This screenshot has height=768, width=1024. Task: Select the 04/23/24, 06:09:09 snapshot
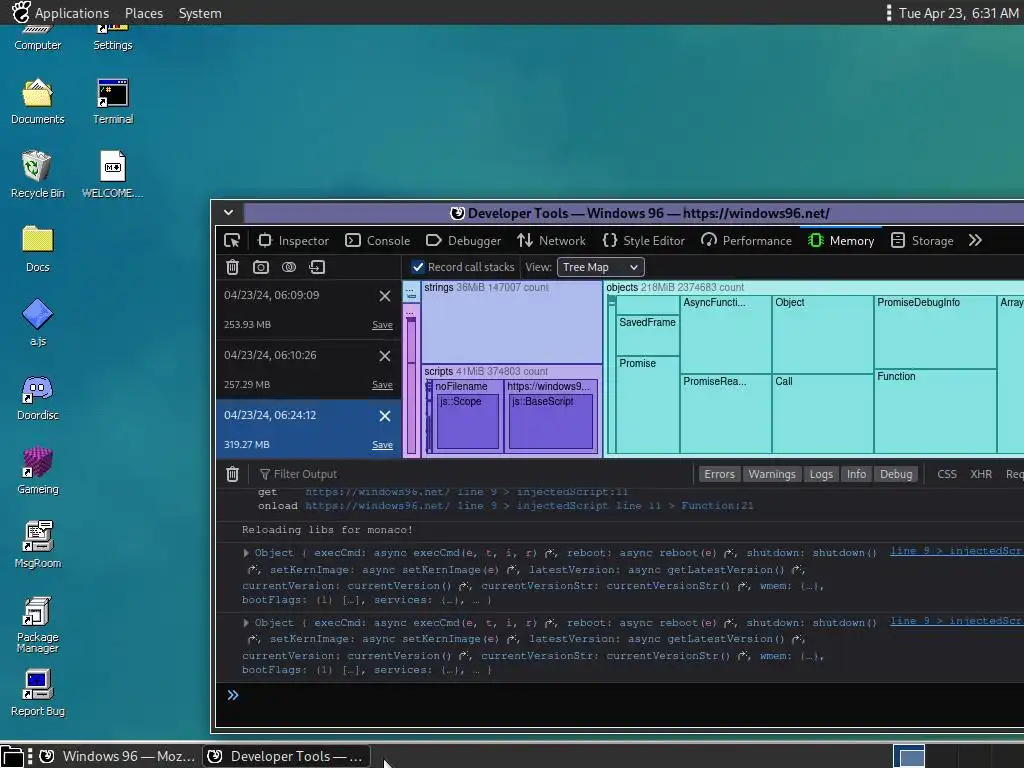(x=308, y=310)
